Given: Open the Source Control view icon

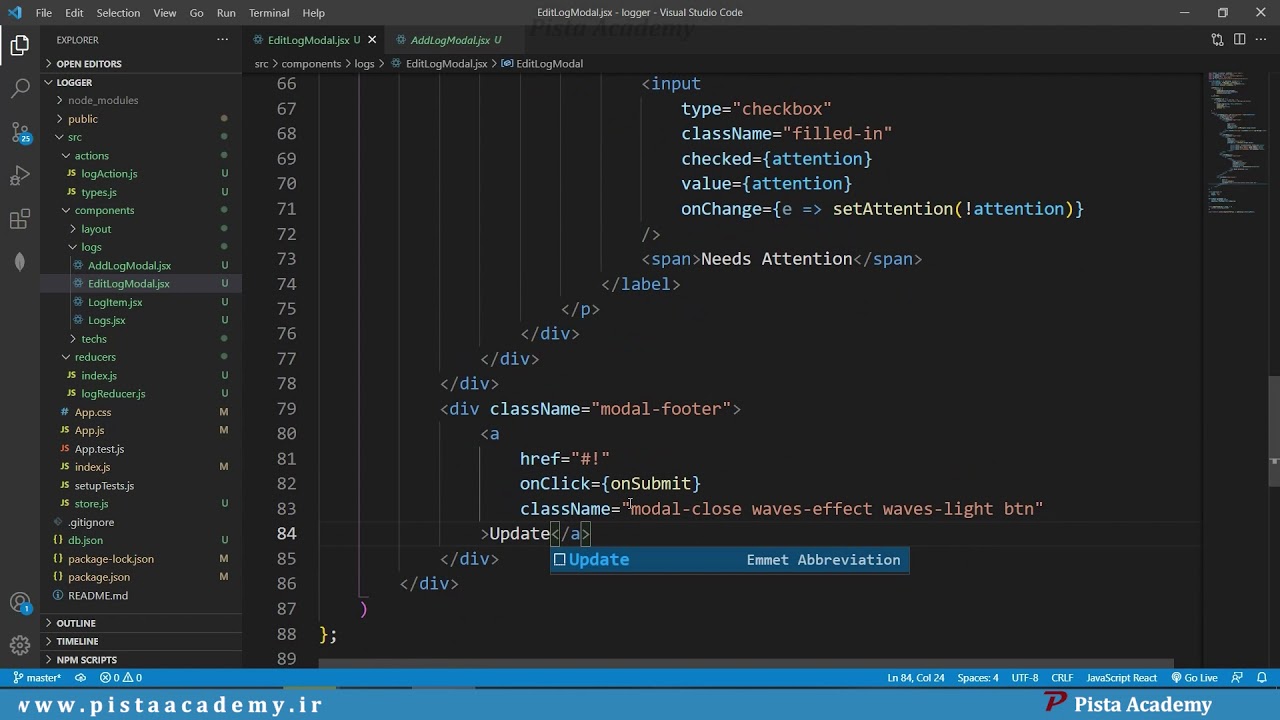Looking at the screenshot, I should coord(20,132).
